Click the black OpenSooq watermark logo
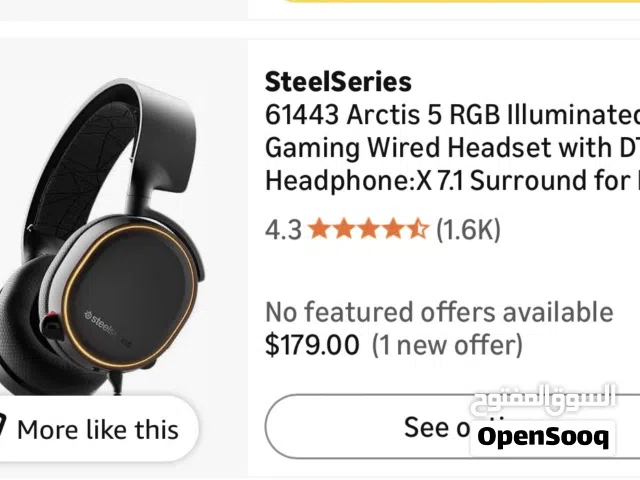 542,437
